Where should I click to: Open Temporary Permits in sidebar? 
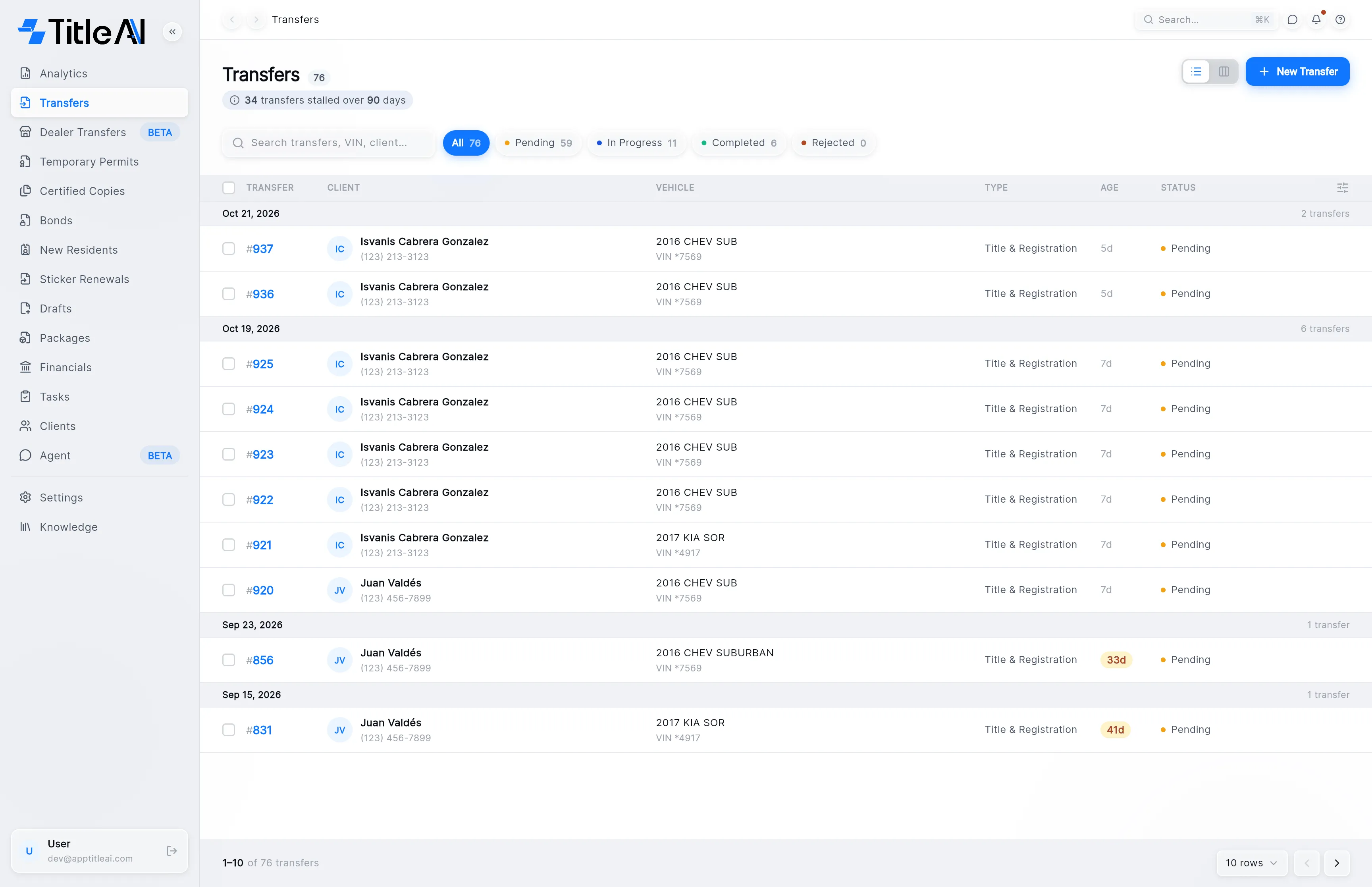[x=99, y=162]
